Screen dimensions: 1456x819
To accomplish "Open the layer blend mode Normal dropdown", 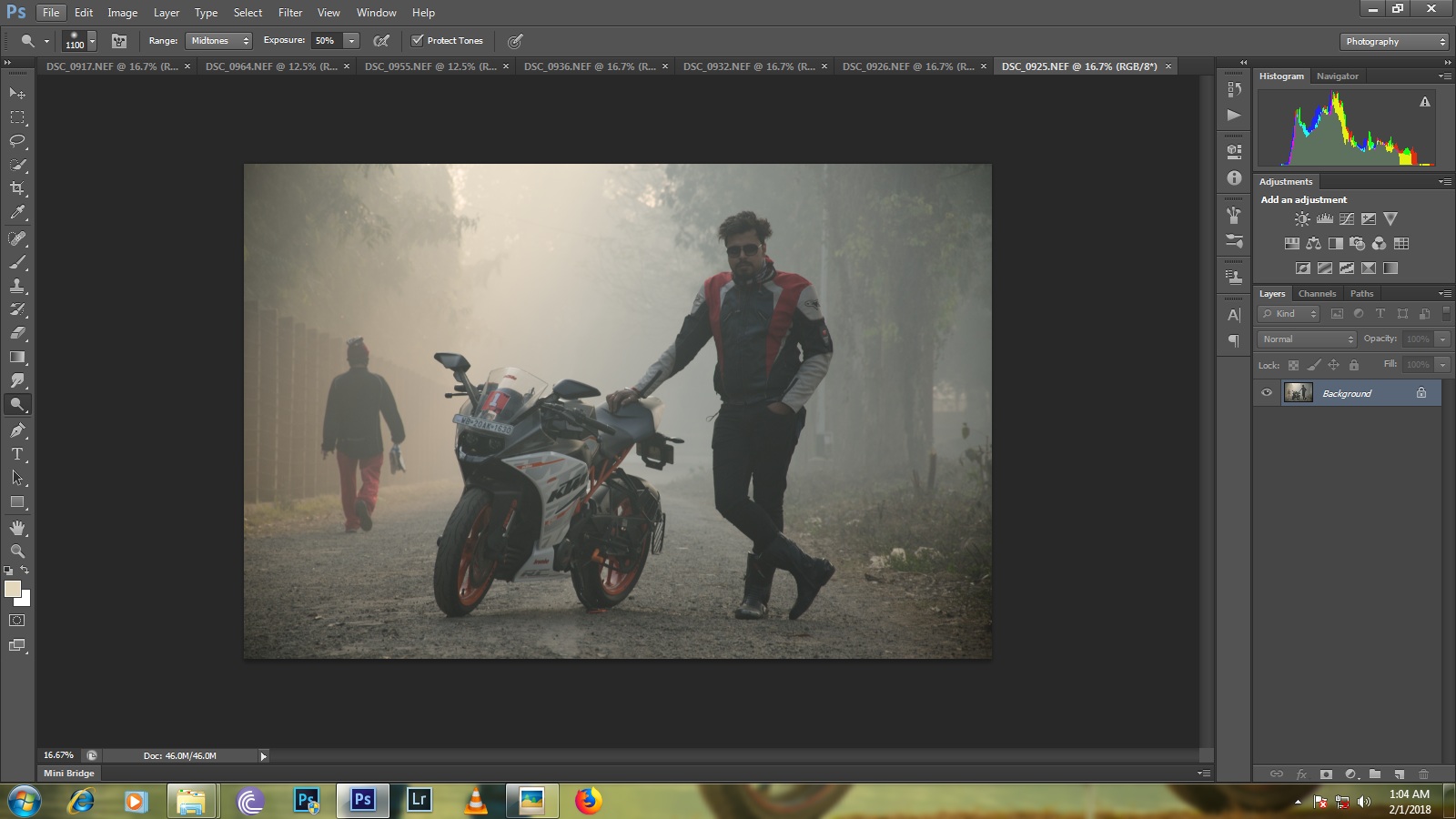I will tap(1308, 339).
